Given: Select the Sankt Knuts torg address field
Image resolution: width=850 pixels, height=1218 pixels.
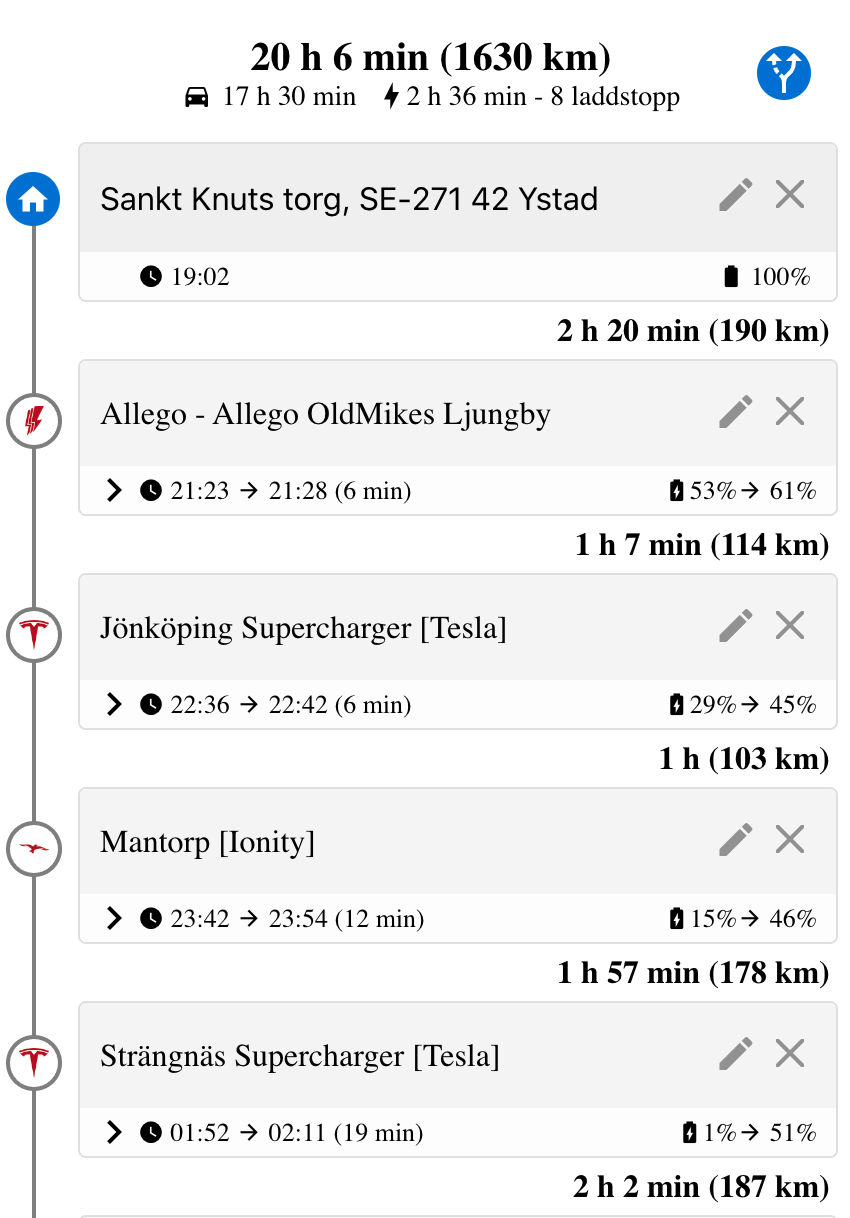Looking at the screenshot, I should (350, 199).
